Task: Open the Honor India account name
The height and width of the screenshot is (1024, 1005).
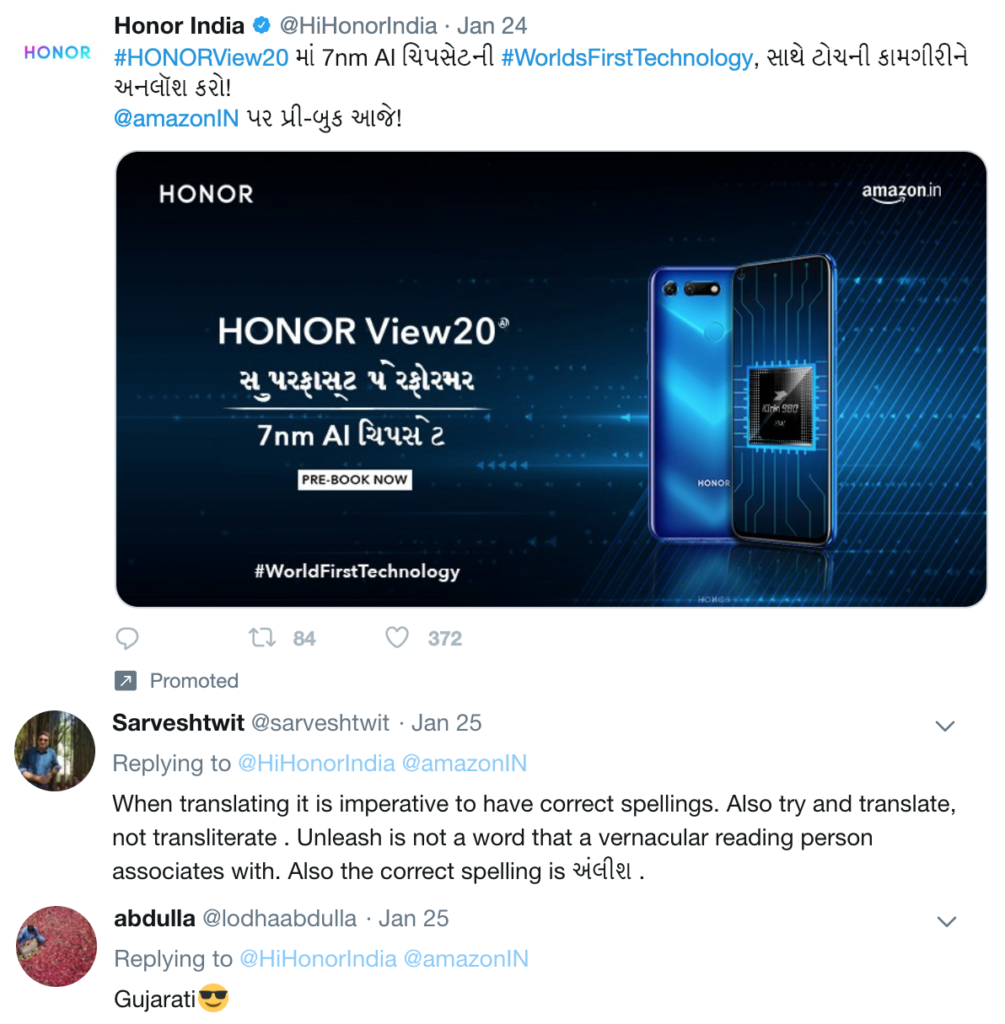Action: pos(180,25)
